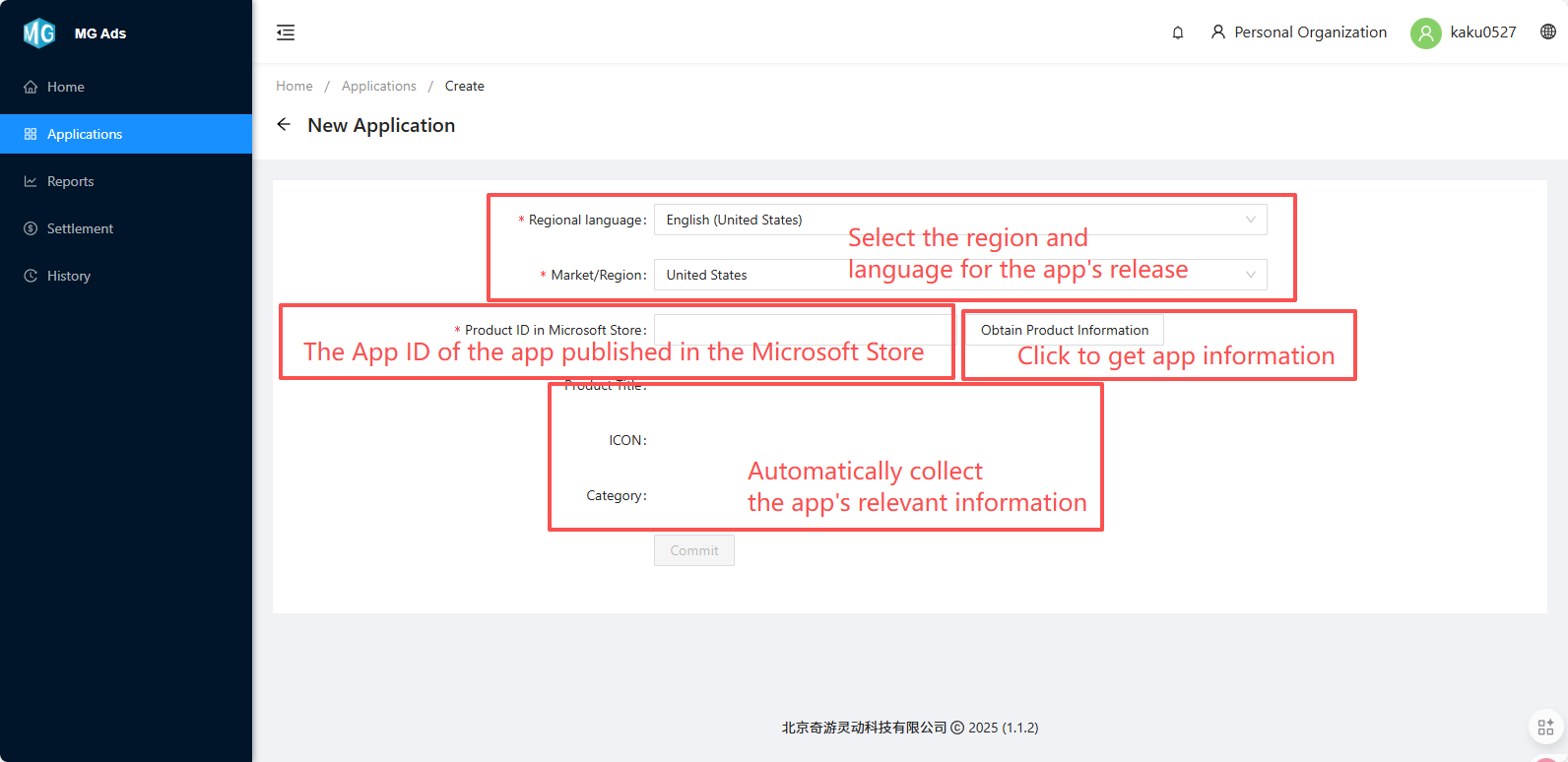The width and height of the screenshot is (1568, 762).
Task: Open notifications via the bell icon
Action: point(1178,32)
